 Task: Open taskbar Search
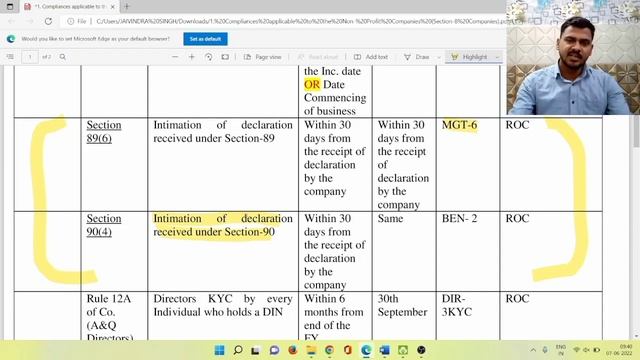click(x=238, y=350)
